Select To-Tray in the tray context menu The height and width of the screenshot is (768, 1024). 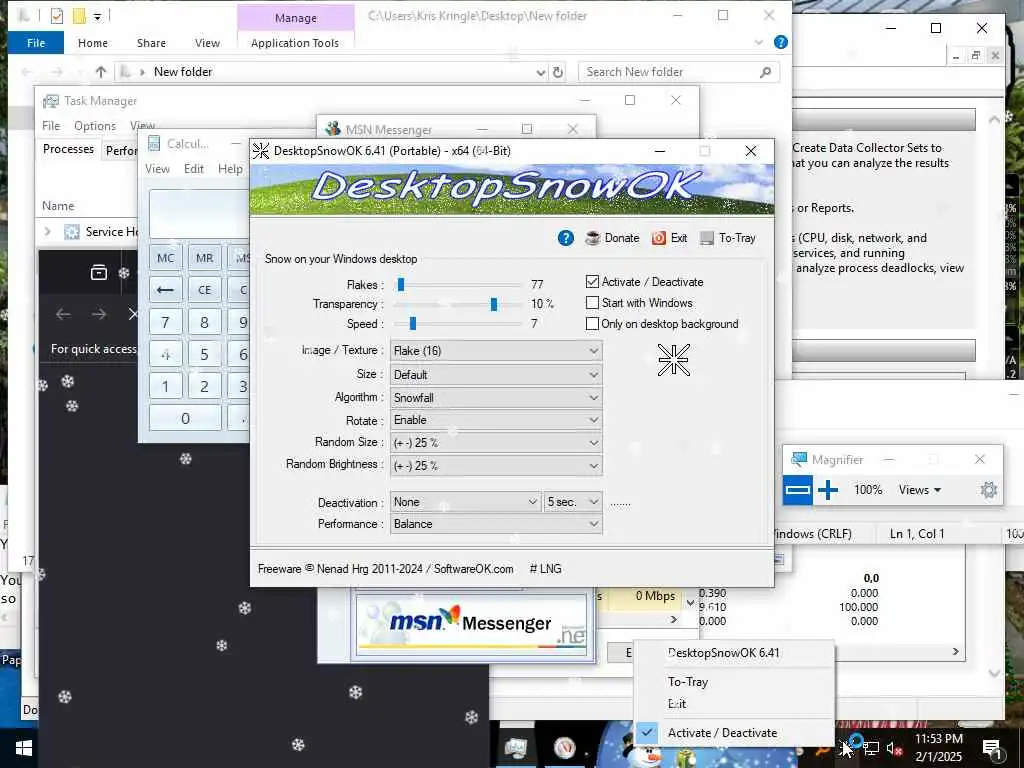688,682
